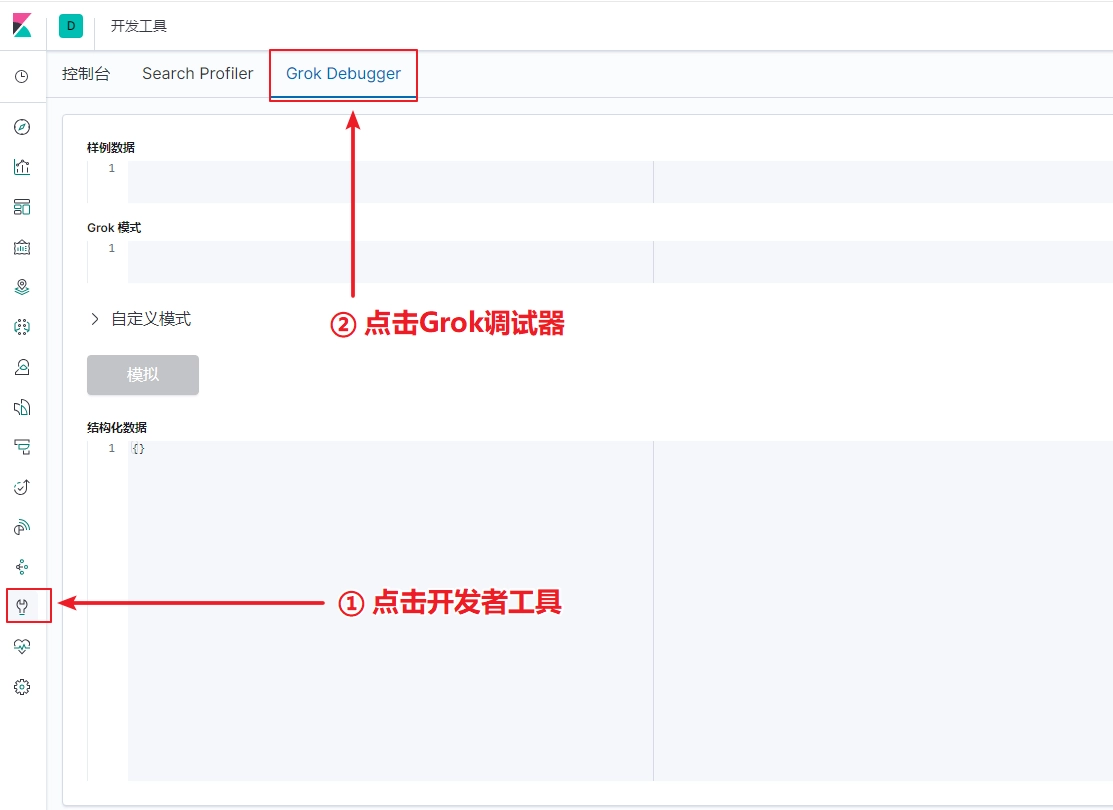Screen dimensions: 1113x810
Task: Open the D space avatar
Action: 71,26
